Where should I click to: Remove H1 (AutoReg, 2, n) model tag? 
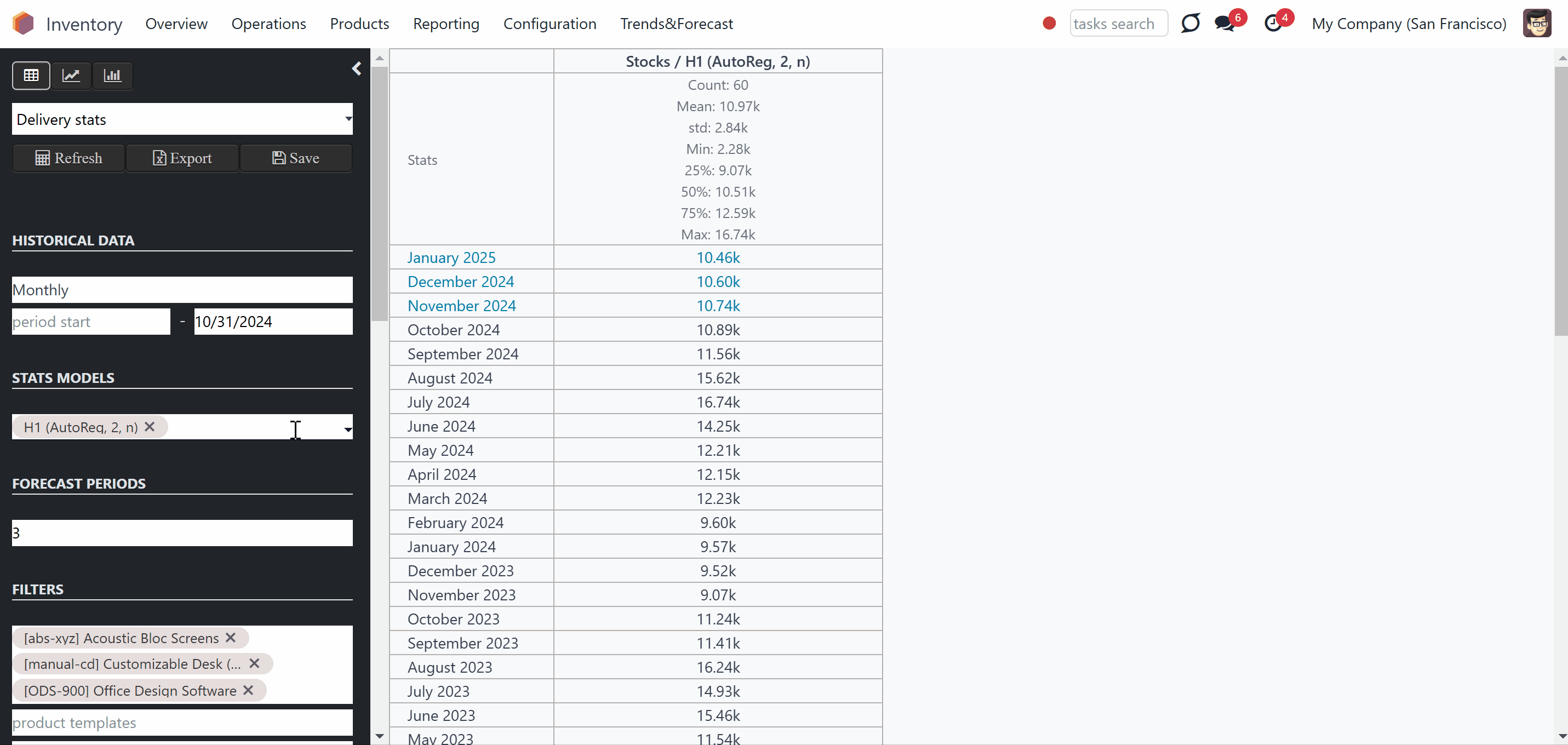click(150, 427)
